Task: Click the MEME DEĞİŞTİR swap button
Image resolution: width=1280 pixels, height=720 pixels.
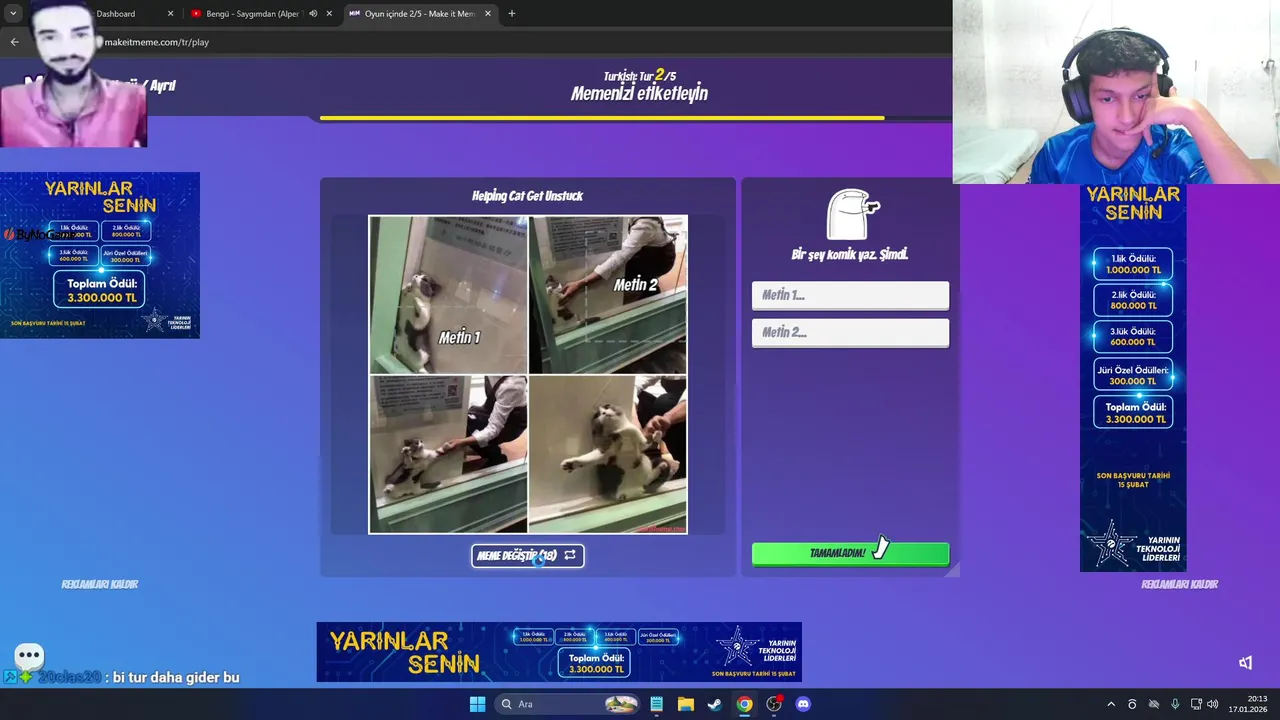Action: [x=528, y=555]
